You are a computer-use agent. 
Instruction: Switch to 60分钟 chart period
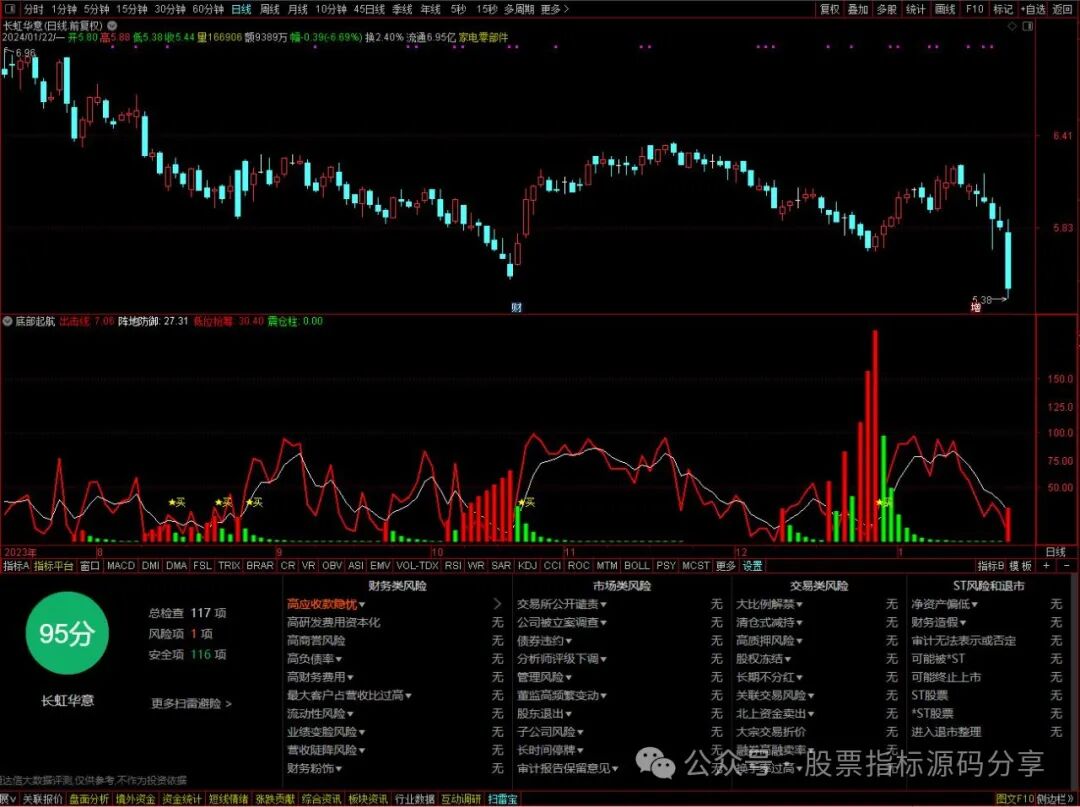(207, 9)
